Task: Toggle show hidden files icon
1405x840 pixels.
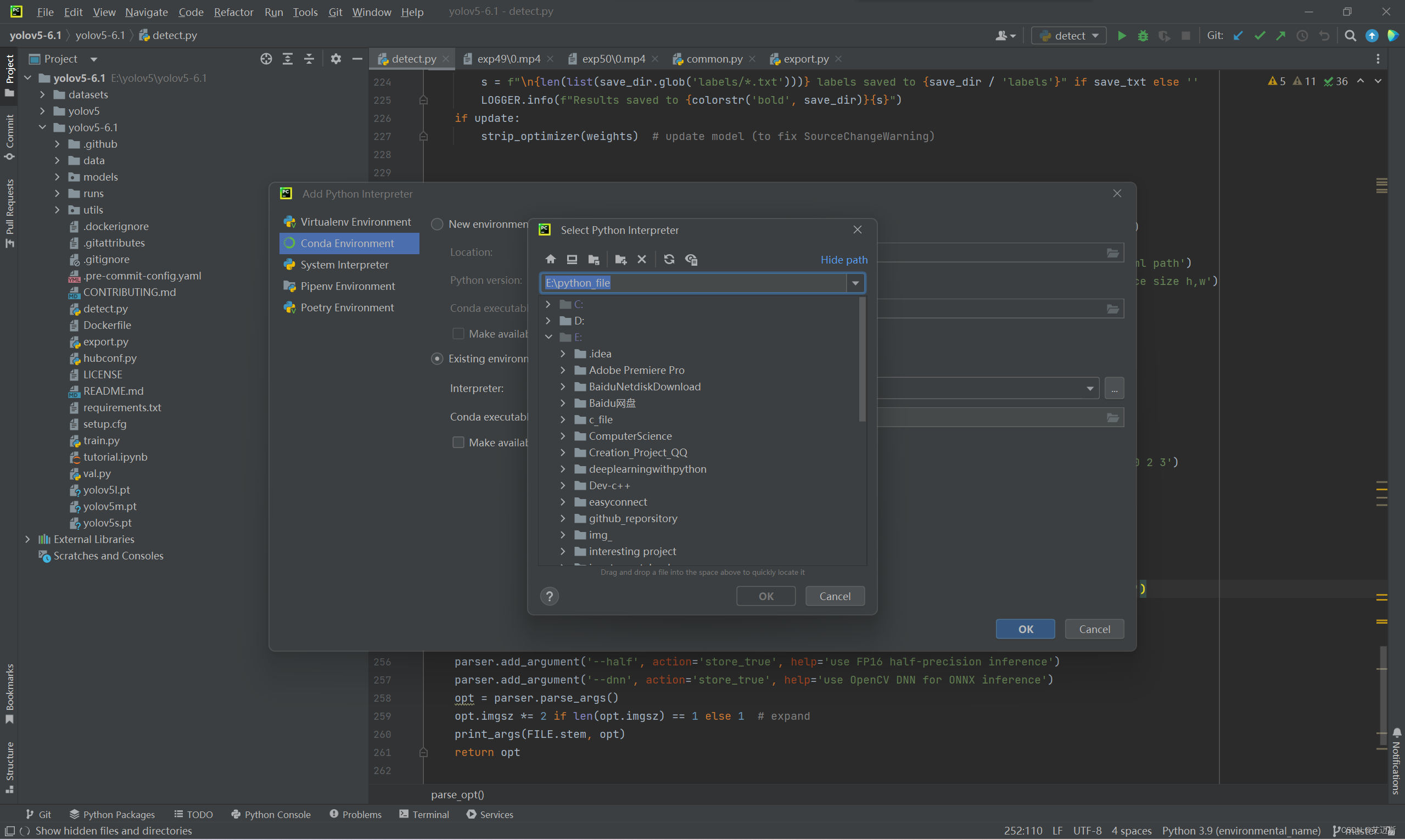Action: pyautogui.click(x=691, y=259)
